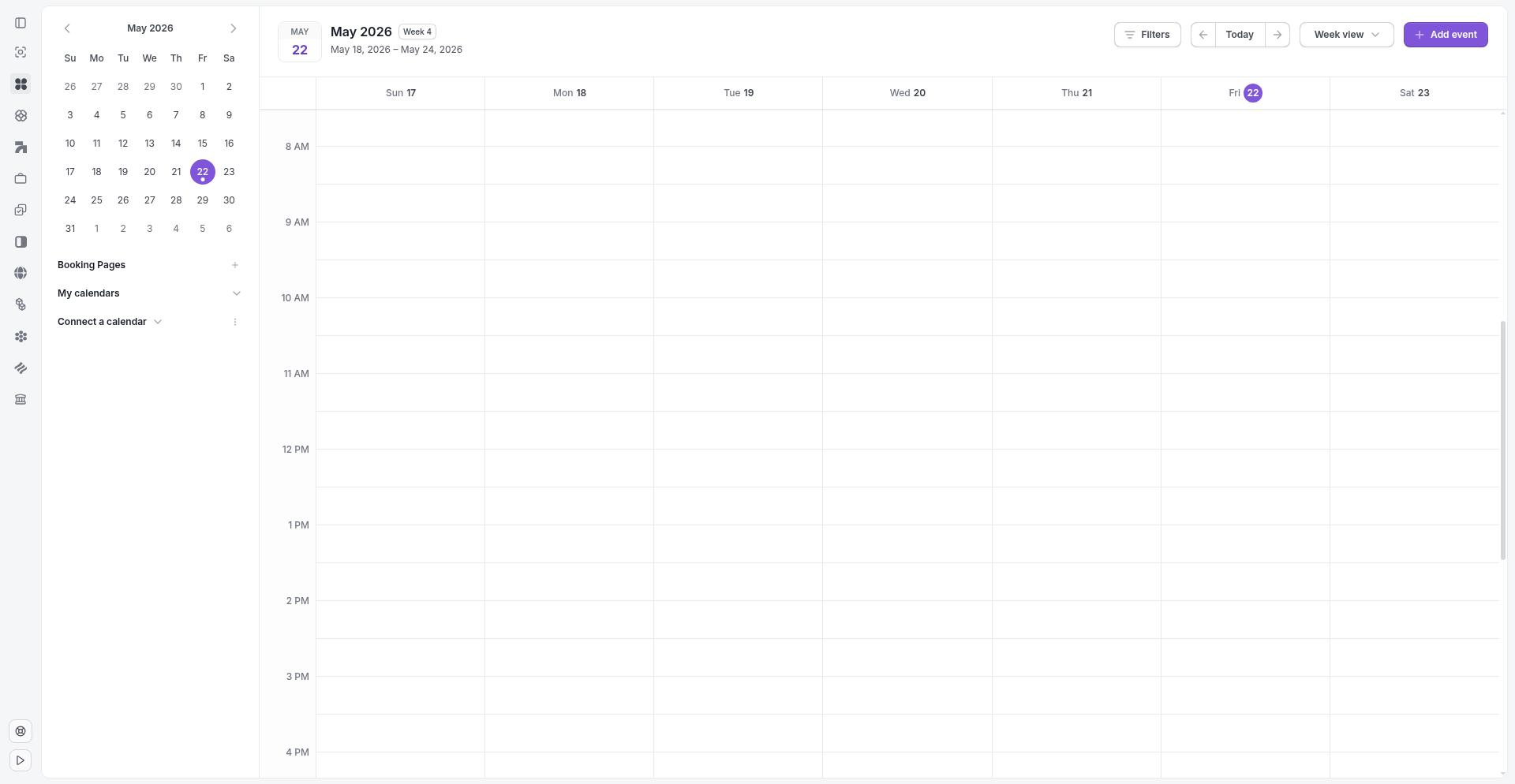Image resolution: width=1515 pixels, height=784 pixels.
Task: Open the diagonal-arrow sidebar icon
Action: pos(21,147)
